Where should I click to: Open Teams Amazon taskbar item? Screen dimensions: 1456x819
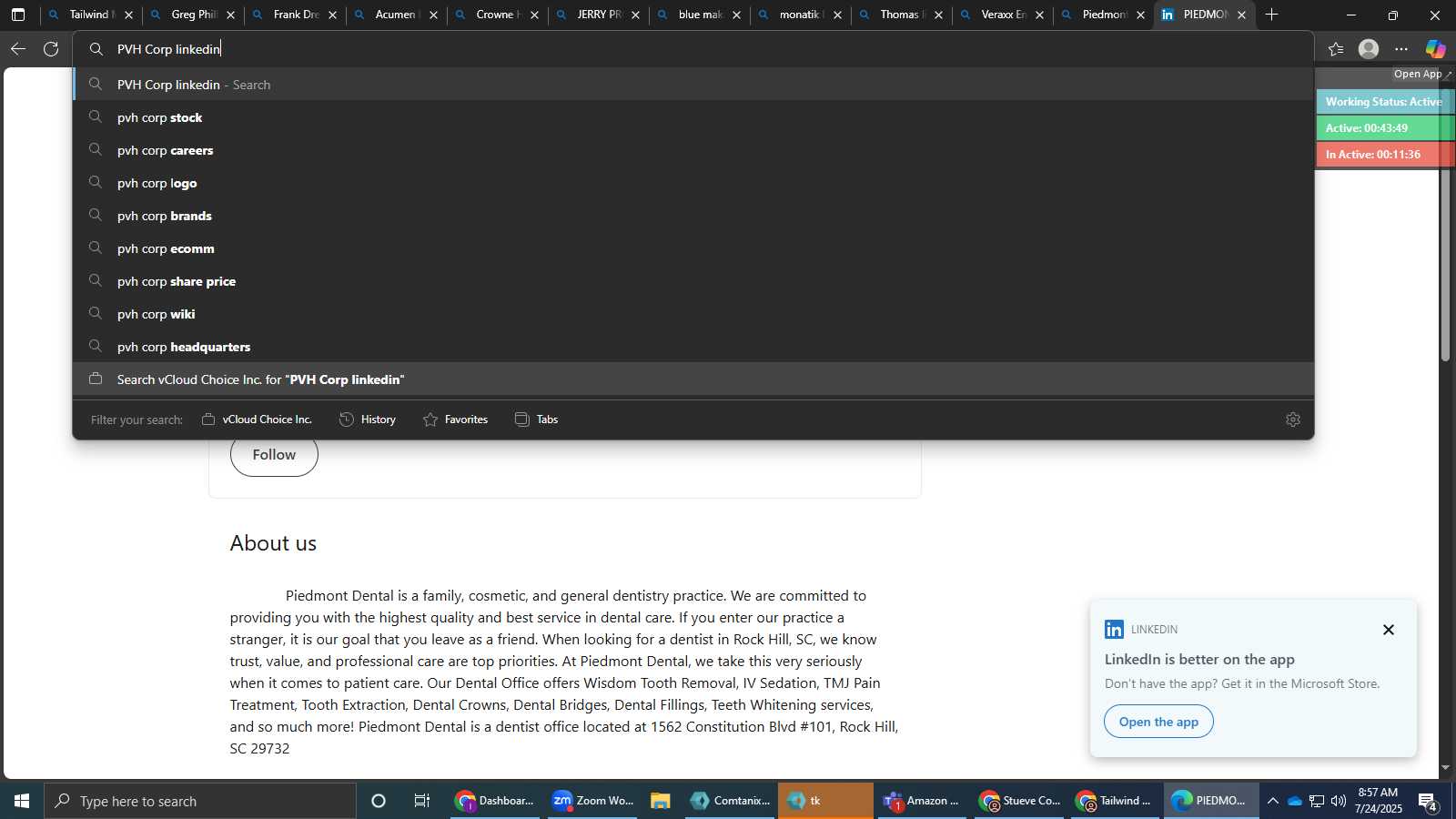pos(922,801)
